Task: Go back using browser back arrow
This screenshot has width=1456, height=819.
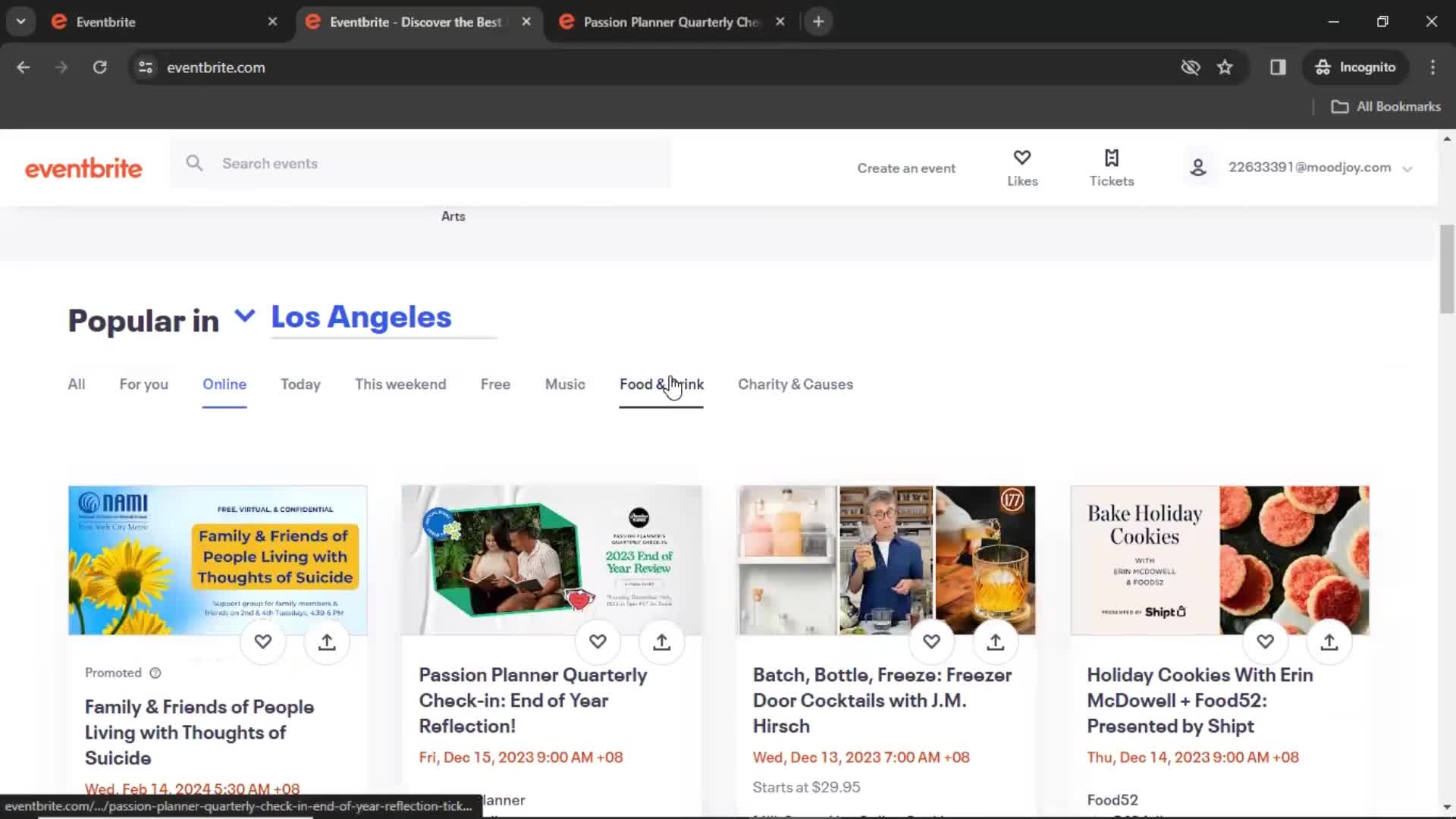Action: pyautogui.click(x=24, y=67)
